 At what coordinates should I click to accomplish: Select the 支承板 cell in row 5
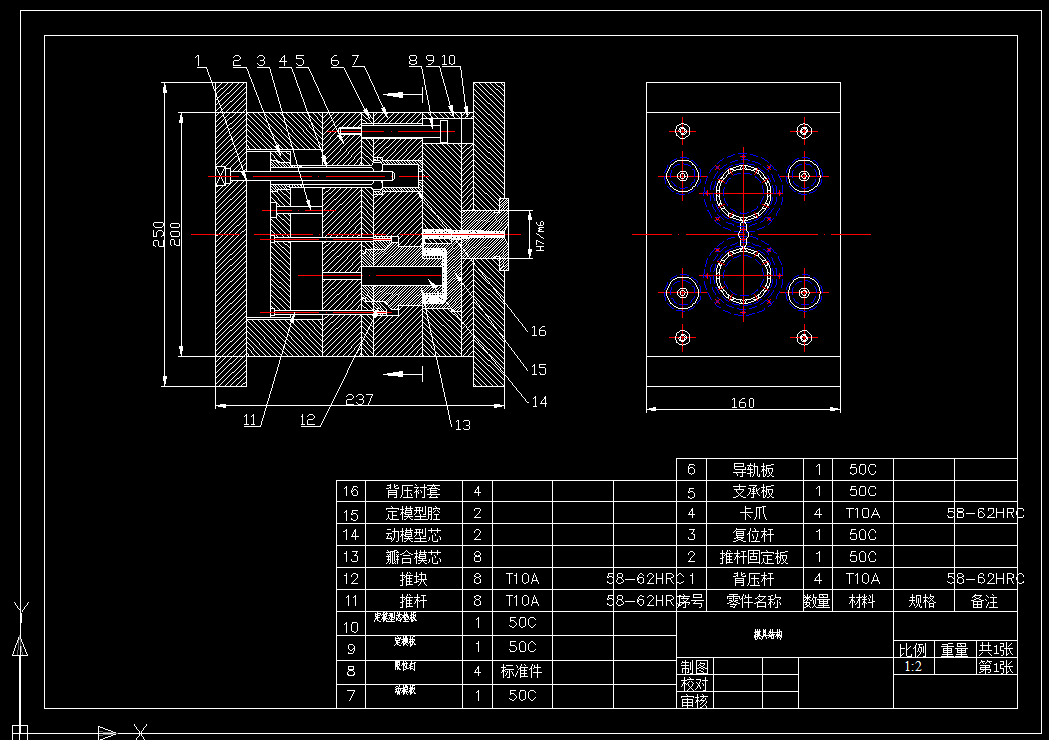753,492
